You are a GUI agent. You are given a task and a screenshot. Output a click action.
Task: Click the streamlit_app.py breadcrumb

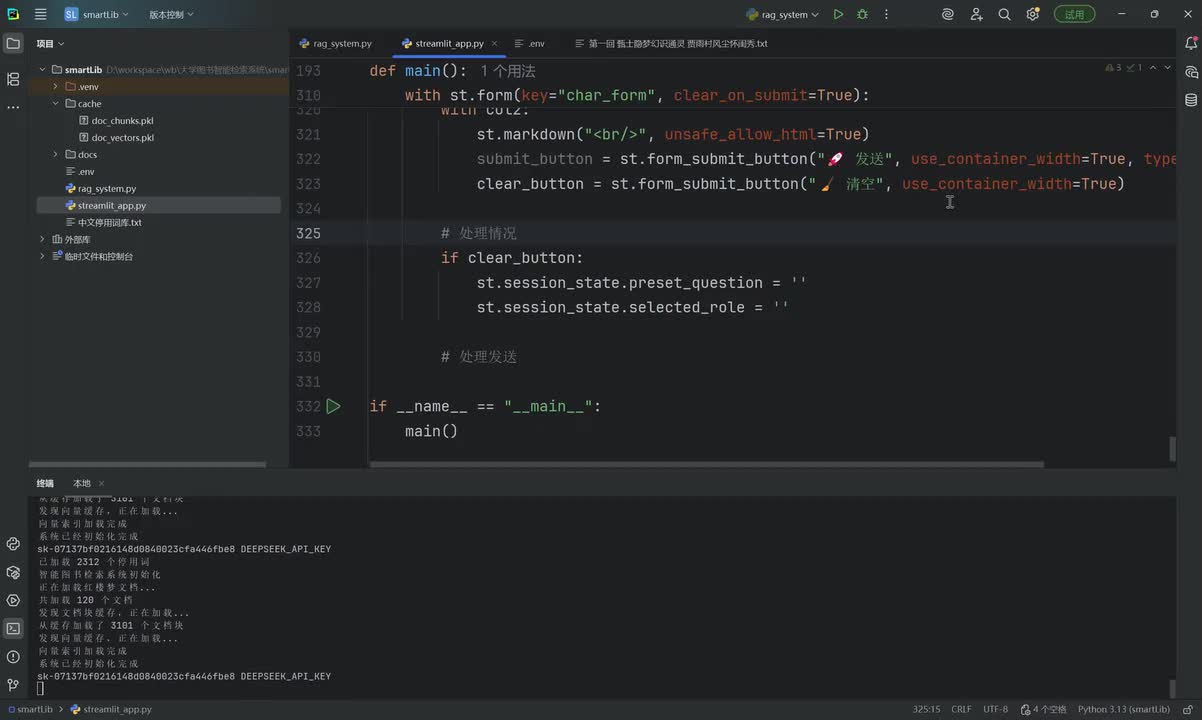coord(111,709)
